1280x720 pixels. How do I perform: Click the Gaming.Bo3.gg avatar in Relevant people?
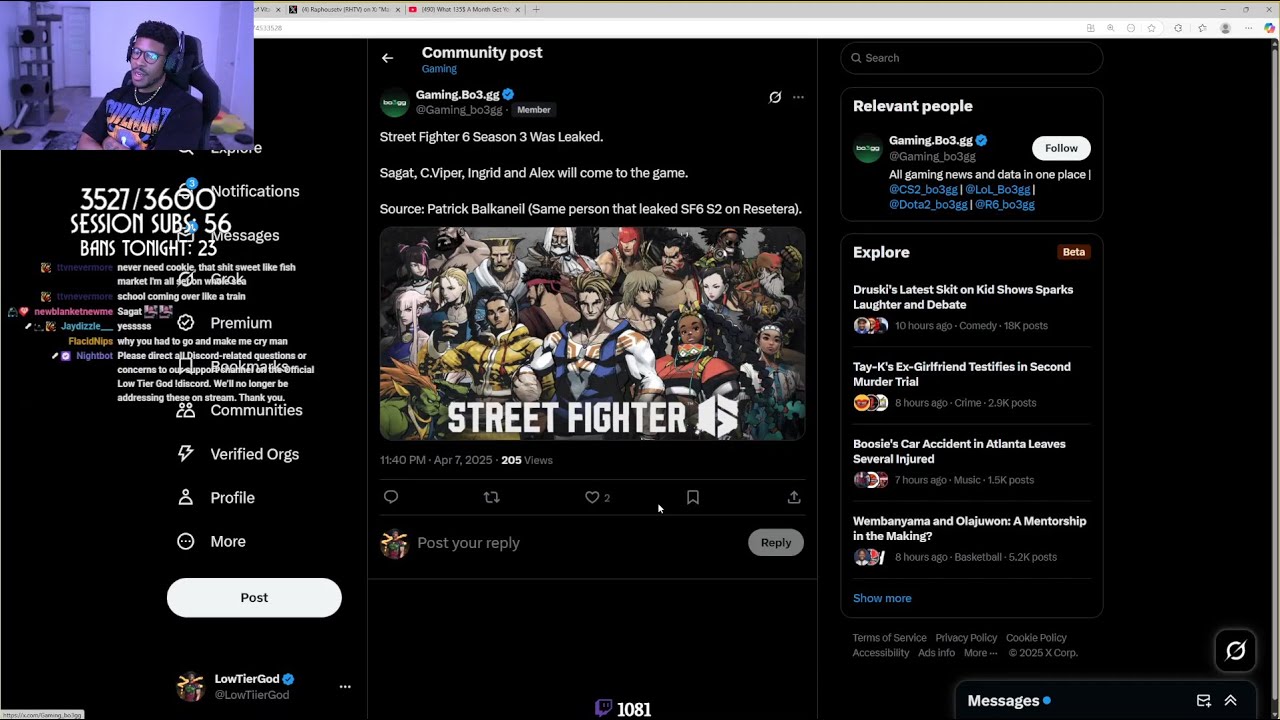click(x=867, y=148)
